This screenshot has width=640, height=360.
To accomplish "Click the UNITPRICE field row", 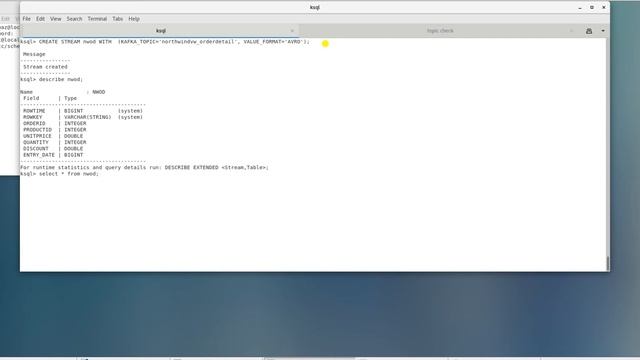I will coord(53,136).
